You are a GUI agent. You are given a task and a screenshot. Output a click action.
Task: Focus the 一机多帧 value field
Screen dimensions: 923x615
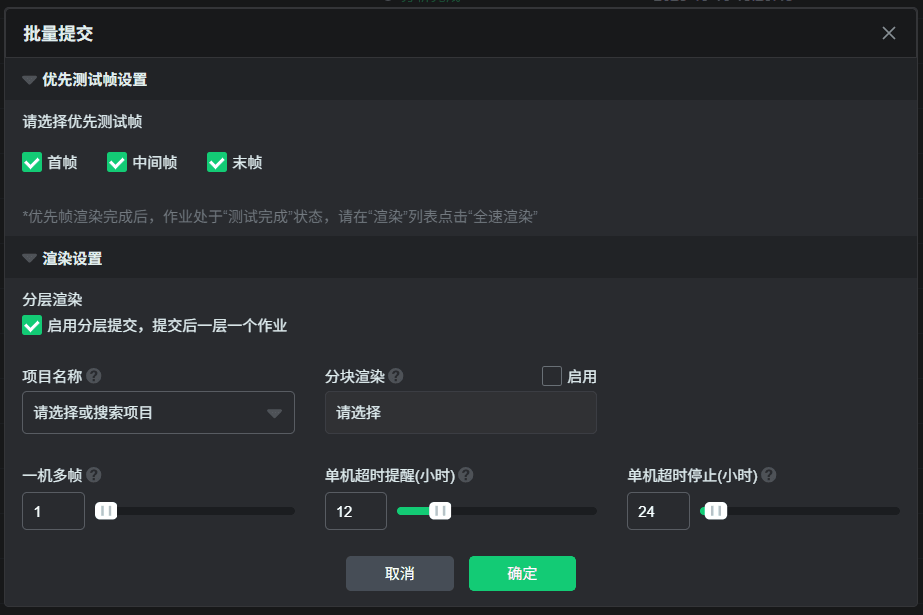coord(54,511)
